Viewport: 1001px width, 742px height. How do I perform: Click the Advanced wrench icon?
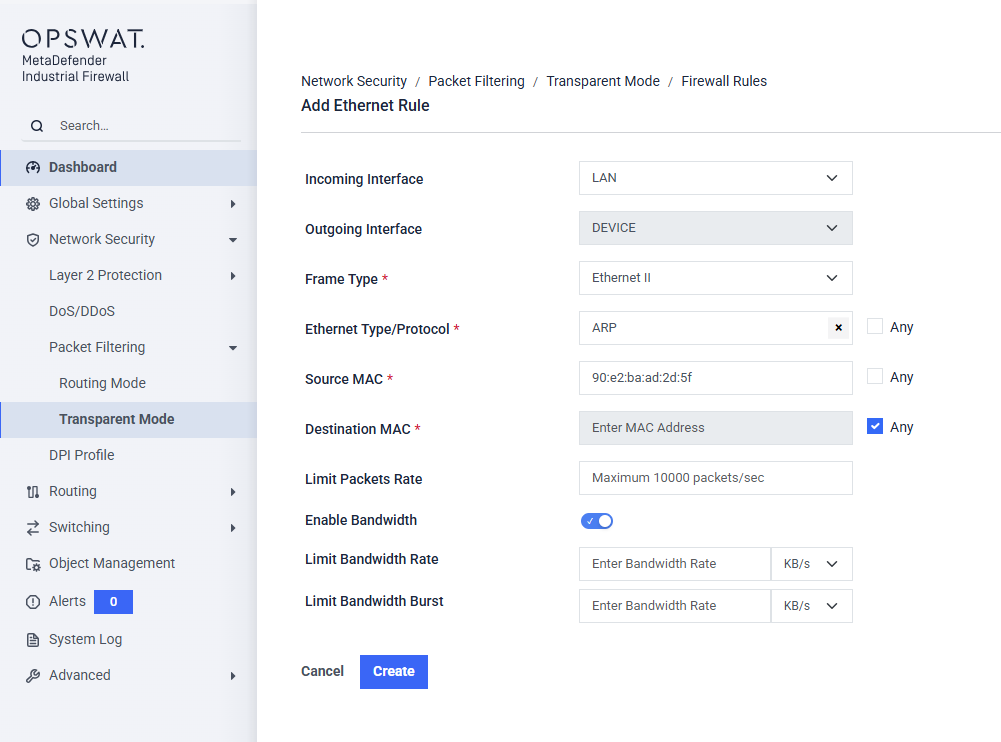[x=33, y=676]
